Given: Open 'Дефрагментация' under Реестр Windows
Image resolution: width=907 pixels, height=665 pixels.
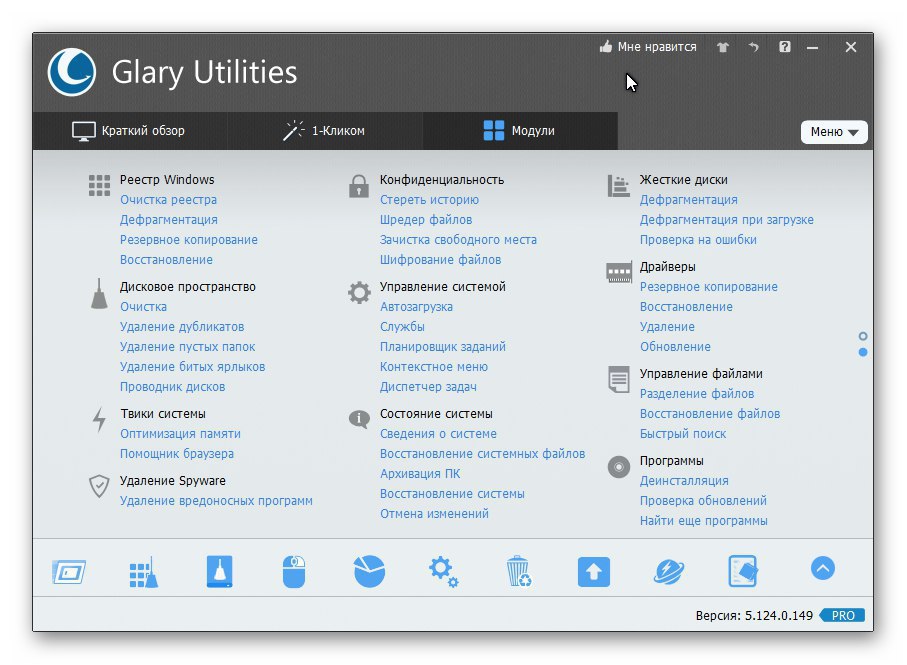Looking at the screenshot, I should pyautogui.click(x=169, y=220).
